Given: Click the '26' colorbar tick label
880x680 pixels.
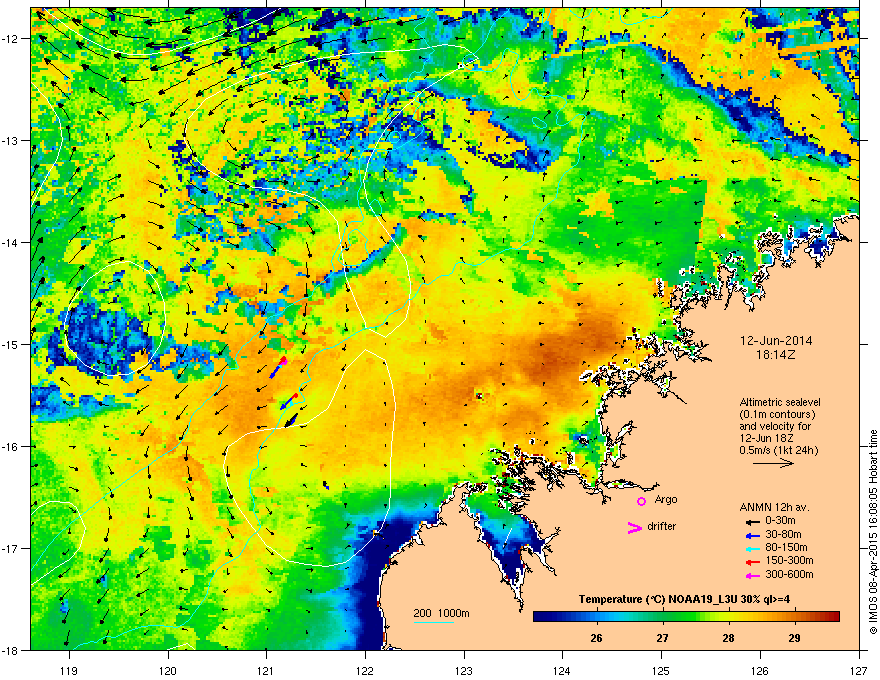Looking at the screenshot, I should coord(597,638).
